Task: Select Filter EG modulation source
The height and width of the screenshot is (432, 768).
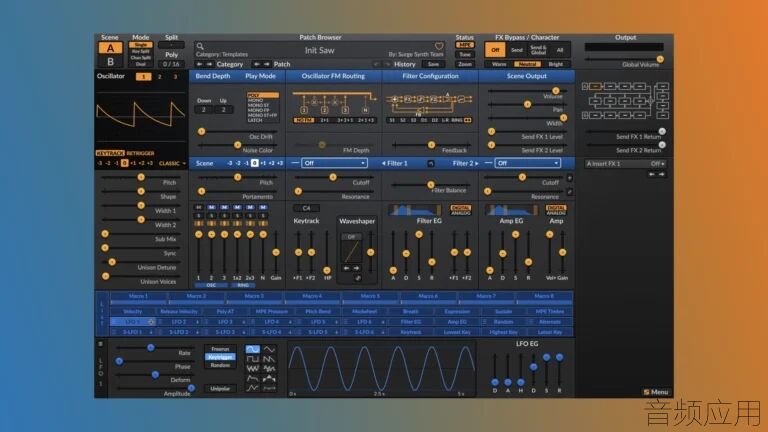Action: [x=410, y=322]
